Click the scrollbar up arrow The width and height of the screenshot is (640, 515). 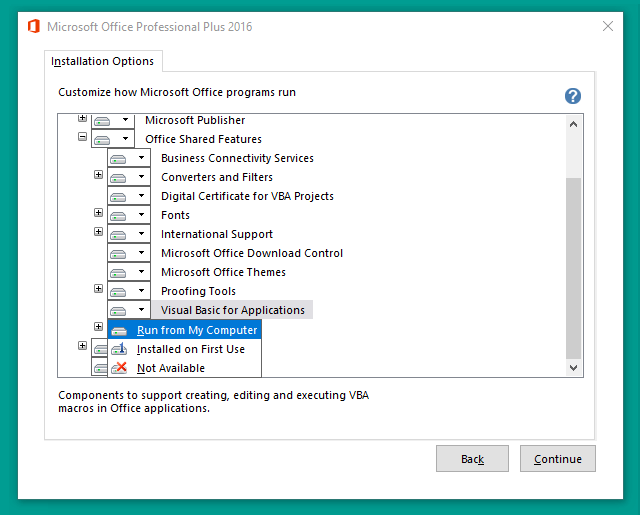[573, 124]
